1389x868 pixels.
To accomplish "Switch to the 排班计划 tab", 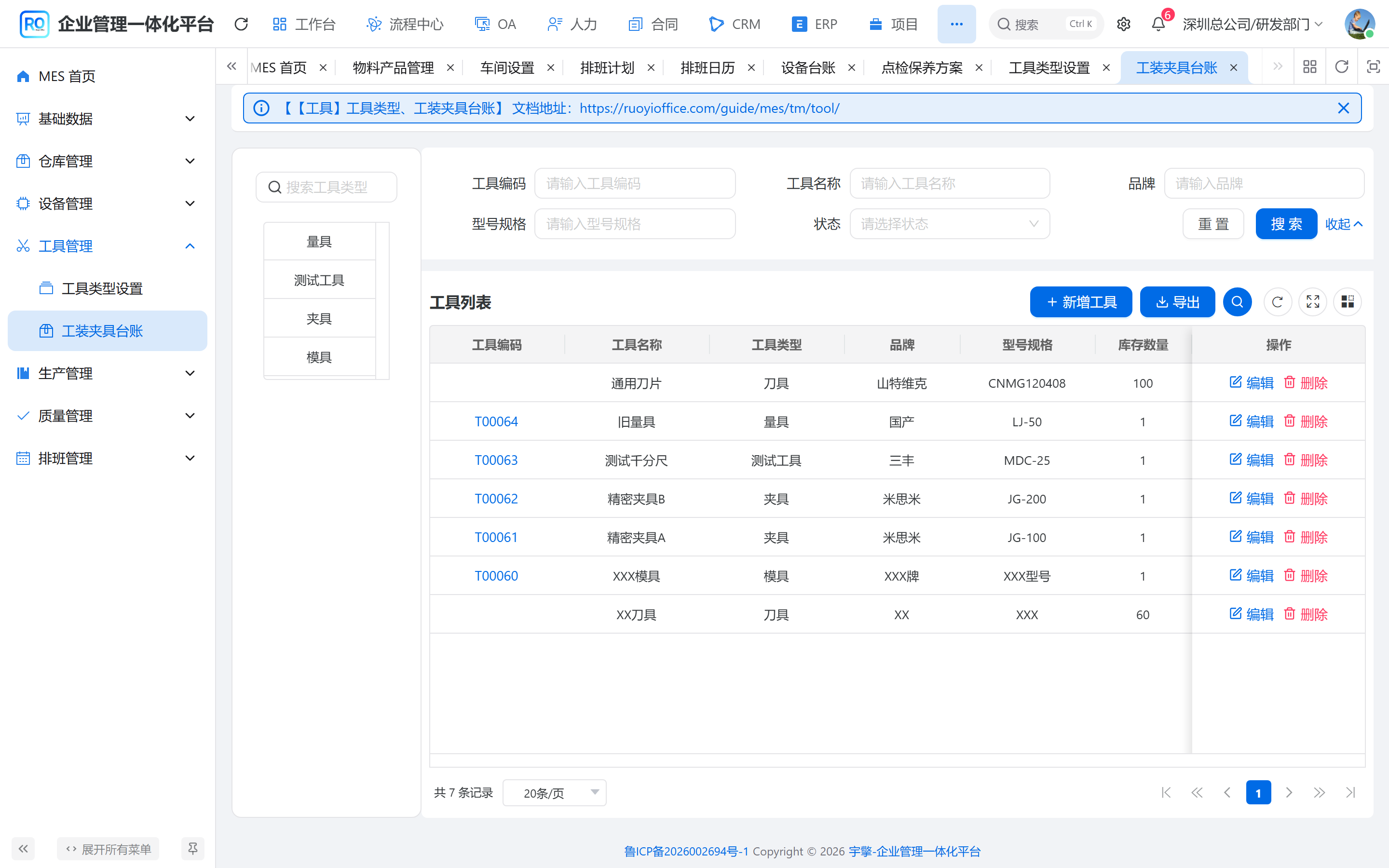I will pyautogui.click(x=607, y=68).
